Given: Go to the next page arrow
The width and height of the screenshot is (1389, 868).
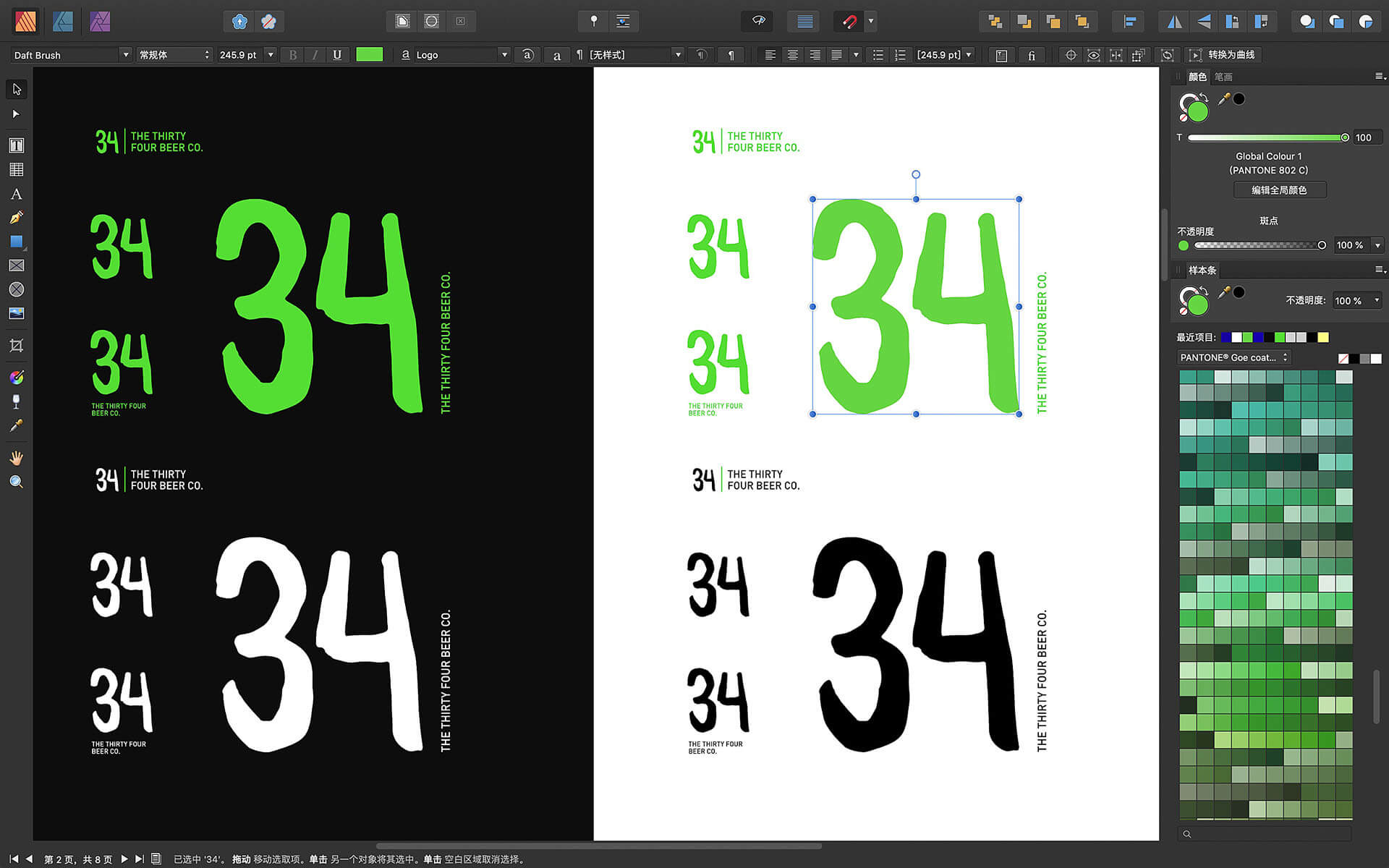Looking at the screenshot, I should click(x=124, y=859).
